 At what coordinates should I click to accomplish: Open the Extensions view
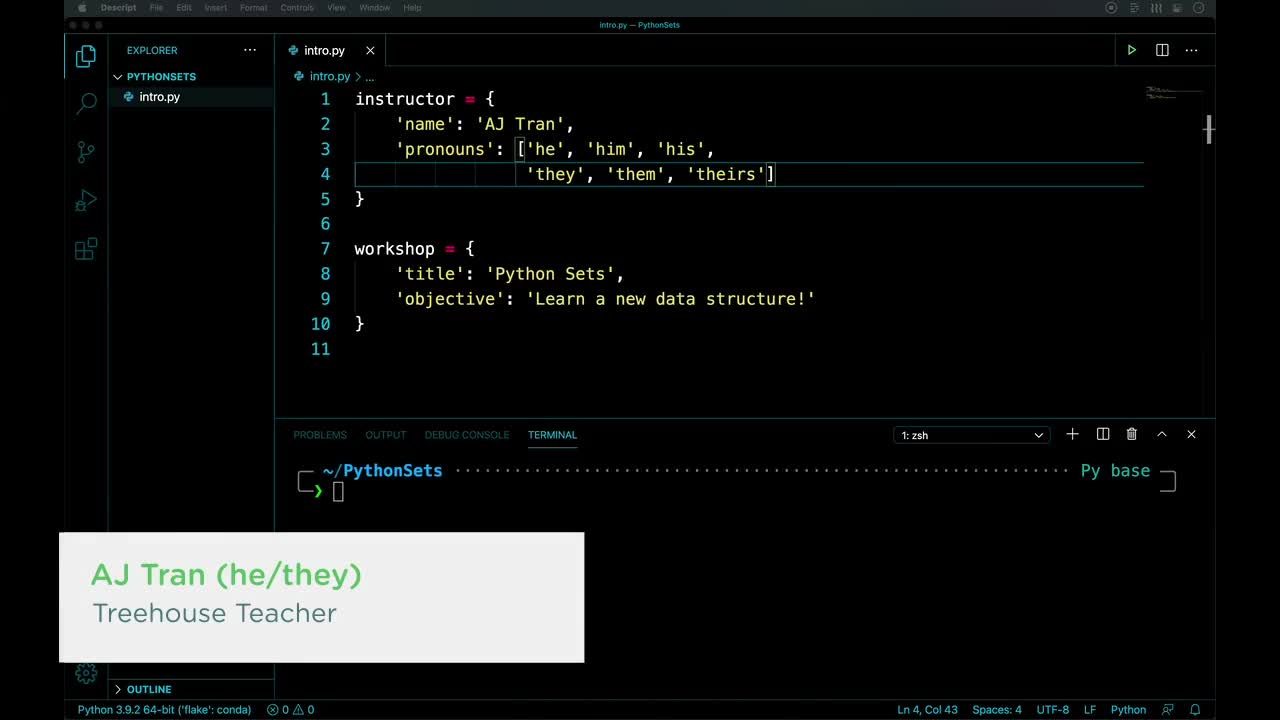click(x=86, y=249)
